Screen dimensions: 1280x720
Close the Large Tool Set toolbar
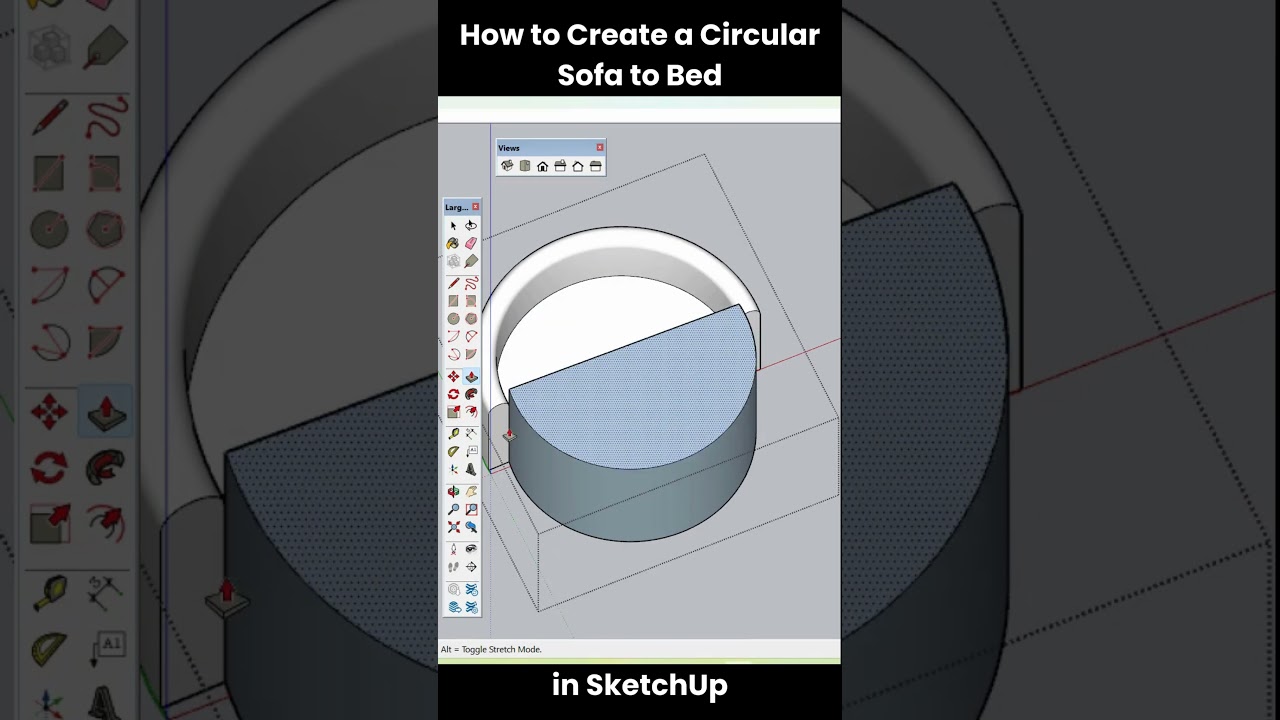[x=475, y=206]
